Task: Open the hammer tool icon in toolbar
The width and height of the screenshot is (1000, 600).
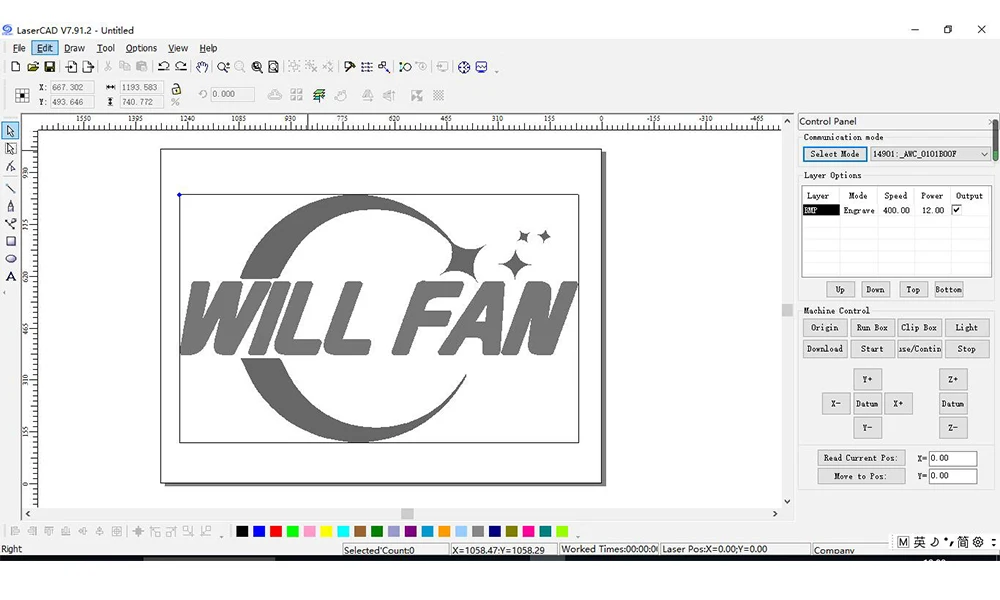Action: [349, 66]
